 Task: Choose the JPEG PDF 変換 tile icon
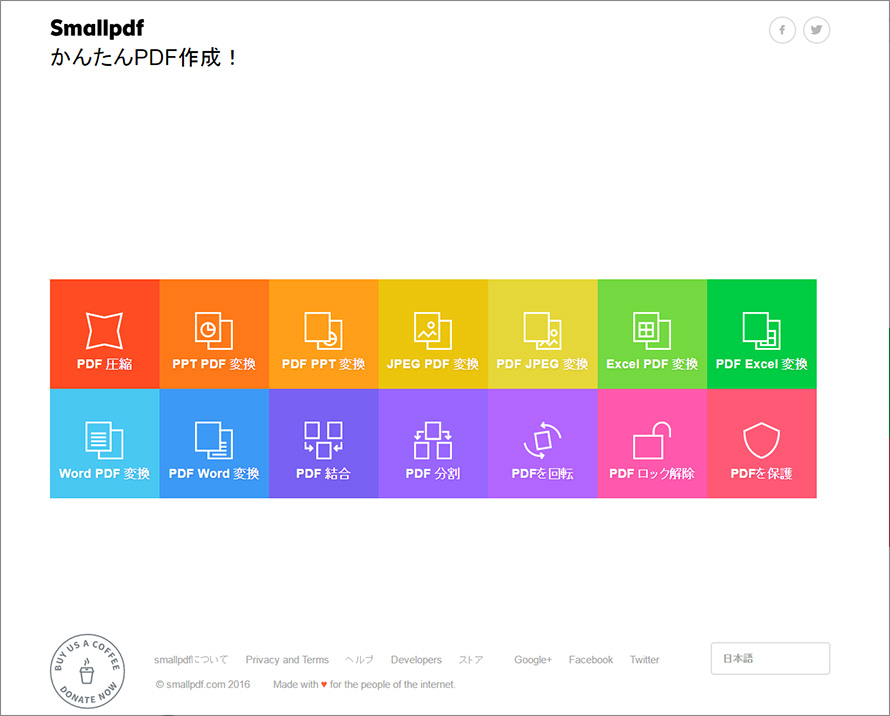(433, 330)
